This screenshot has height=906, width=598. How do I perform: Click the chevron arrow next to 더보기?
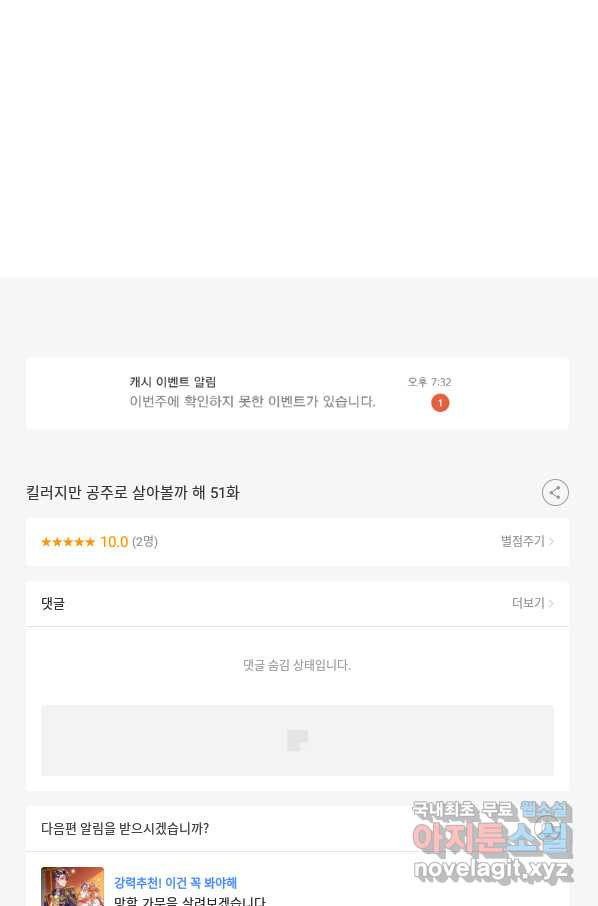pyautogui.click(x=552, y=603)
